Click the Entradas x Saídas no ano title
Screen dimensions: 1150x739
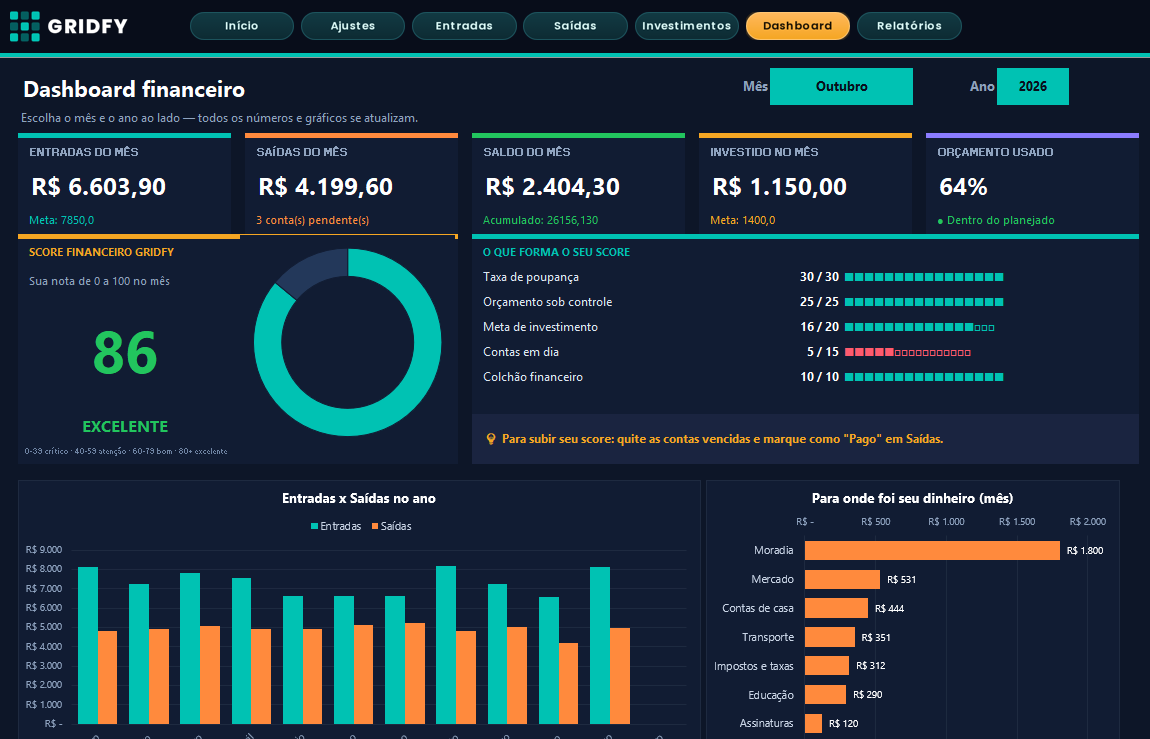359,499
